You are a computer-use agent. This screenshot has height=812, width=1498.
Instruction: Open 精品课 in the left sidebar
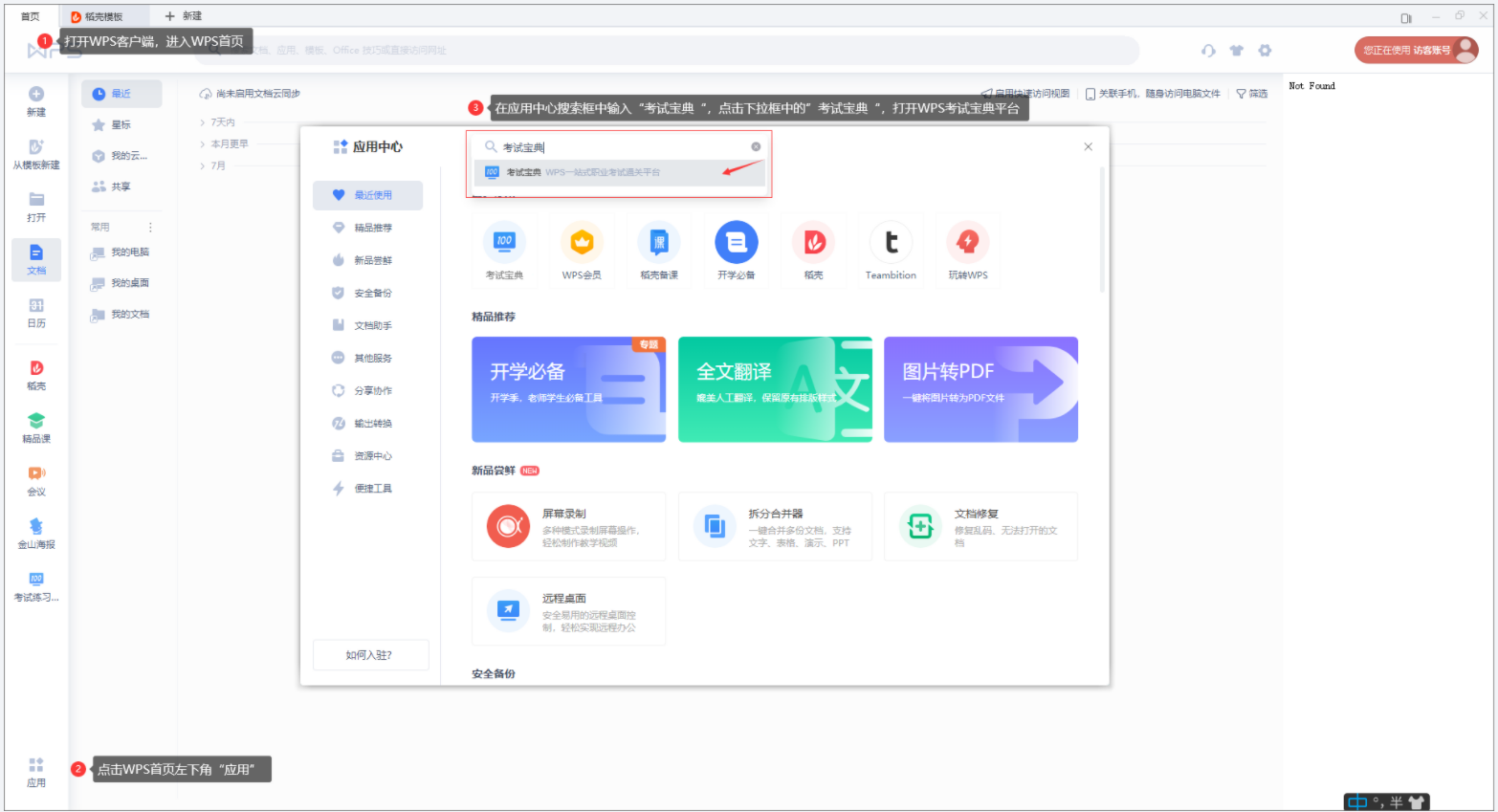[x=36, y=428]
